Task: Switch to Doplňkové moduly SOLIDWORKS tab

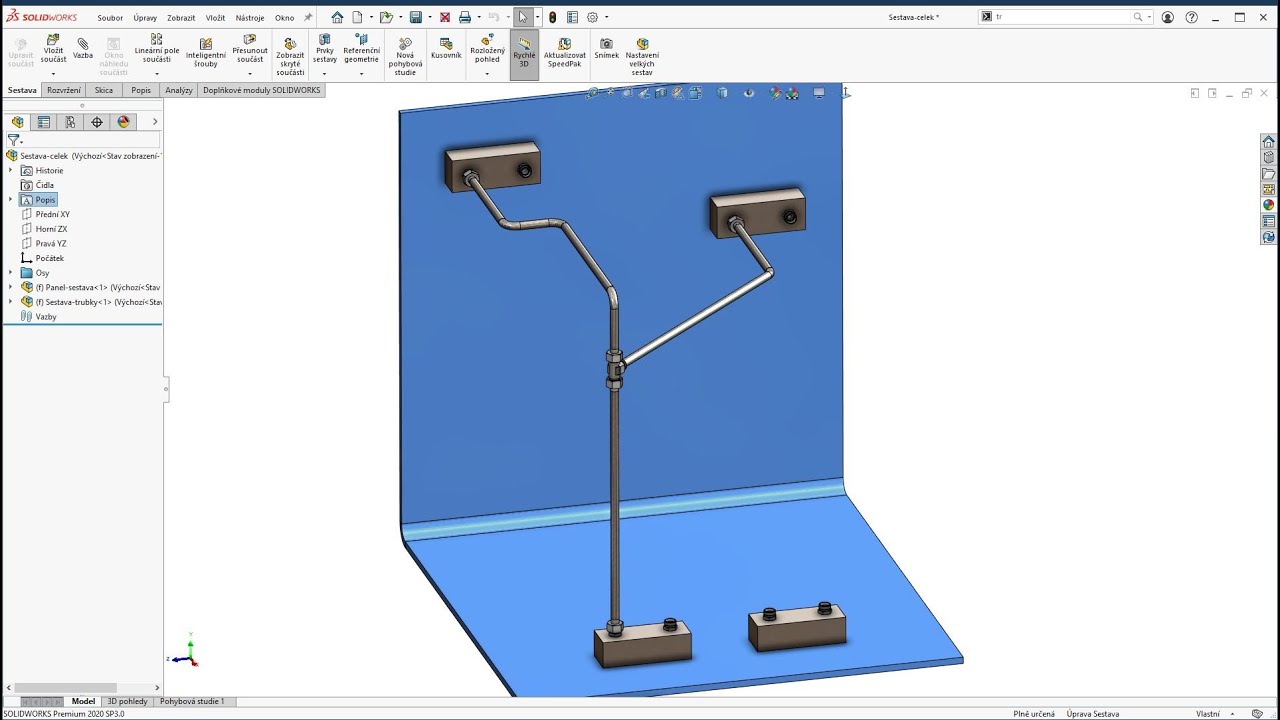Action: click(x=262, y=90)
